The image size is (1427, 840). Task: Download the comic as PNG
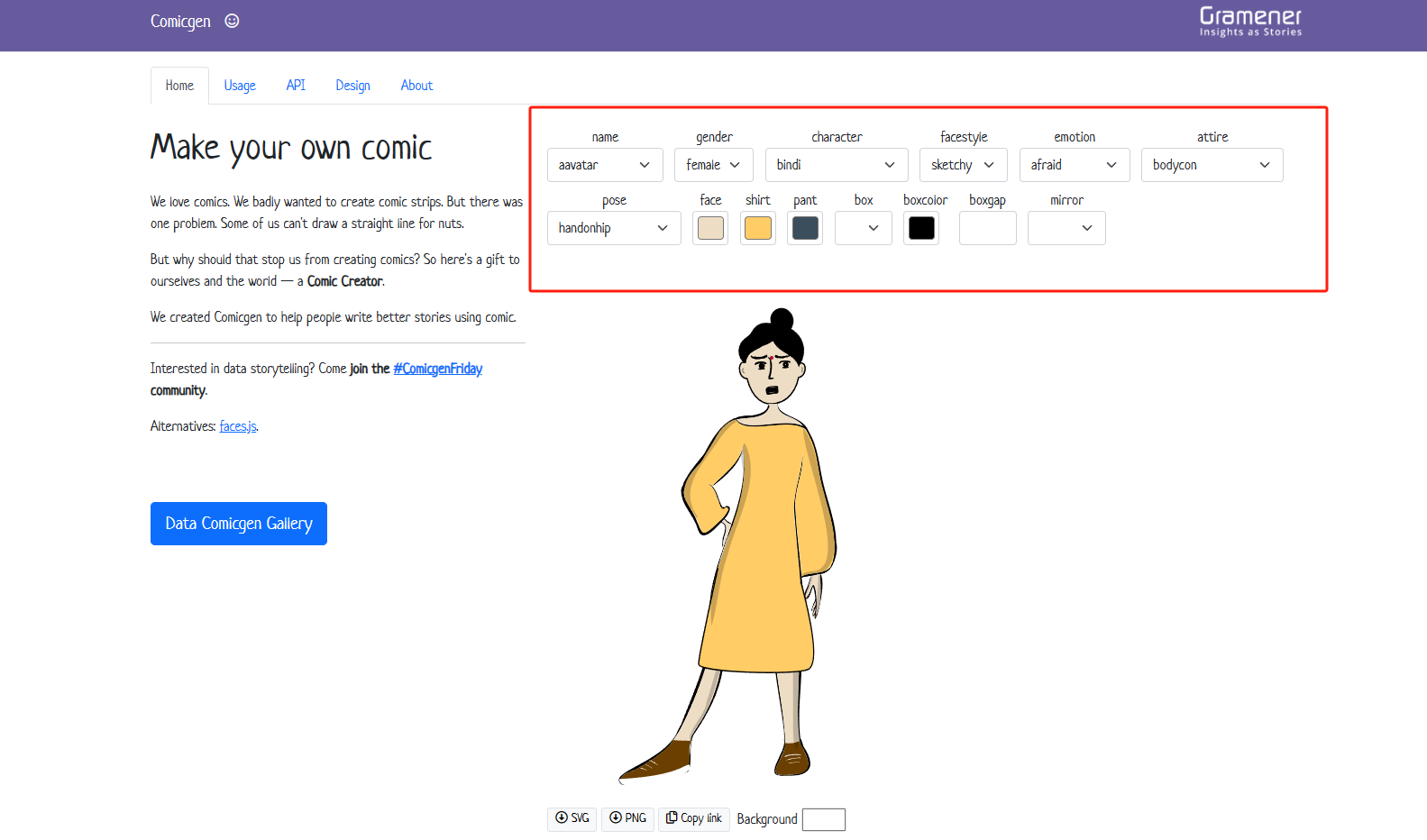coord(627,818)
